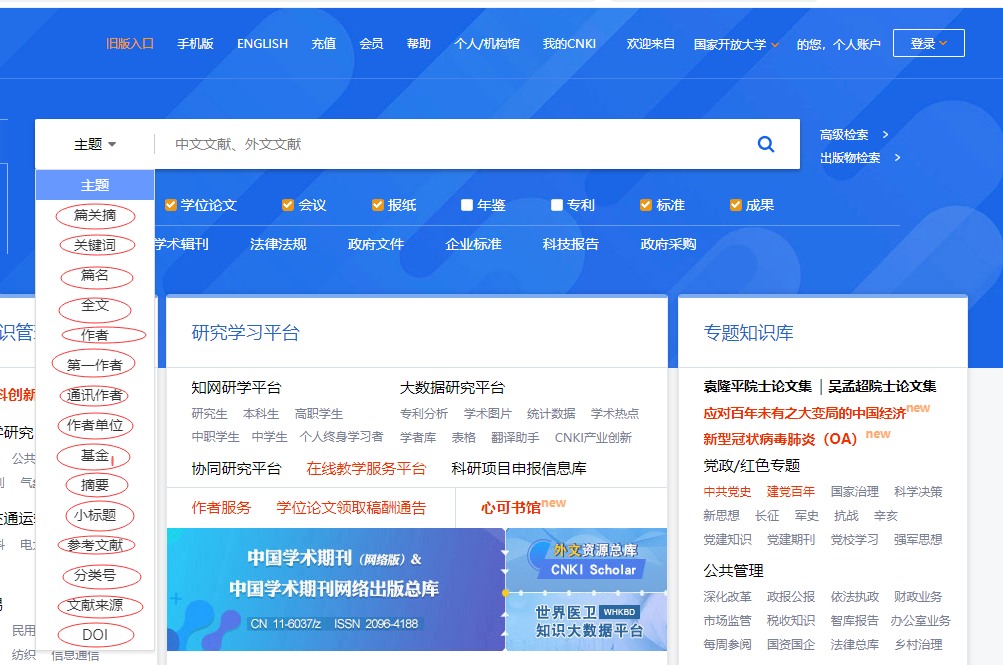Open 科研项目申报信息库 link
Screen dimensions: 1003x665
[x=519, y=469]
